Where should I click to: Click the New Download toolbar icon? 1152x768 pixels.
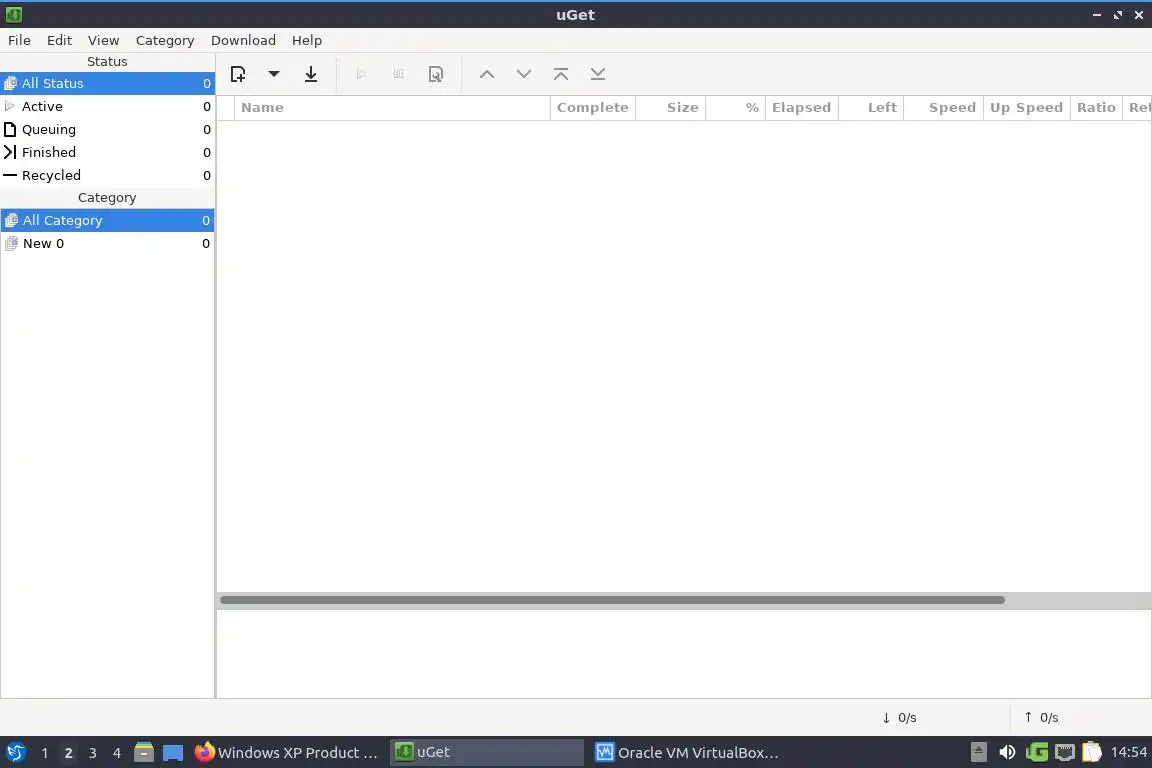point(238,74)
